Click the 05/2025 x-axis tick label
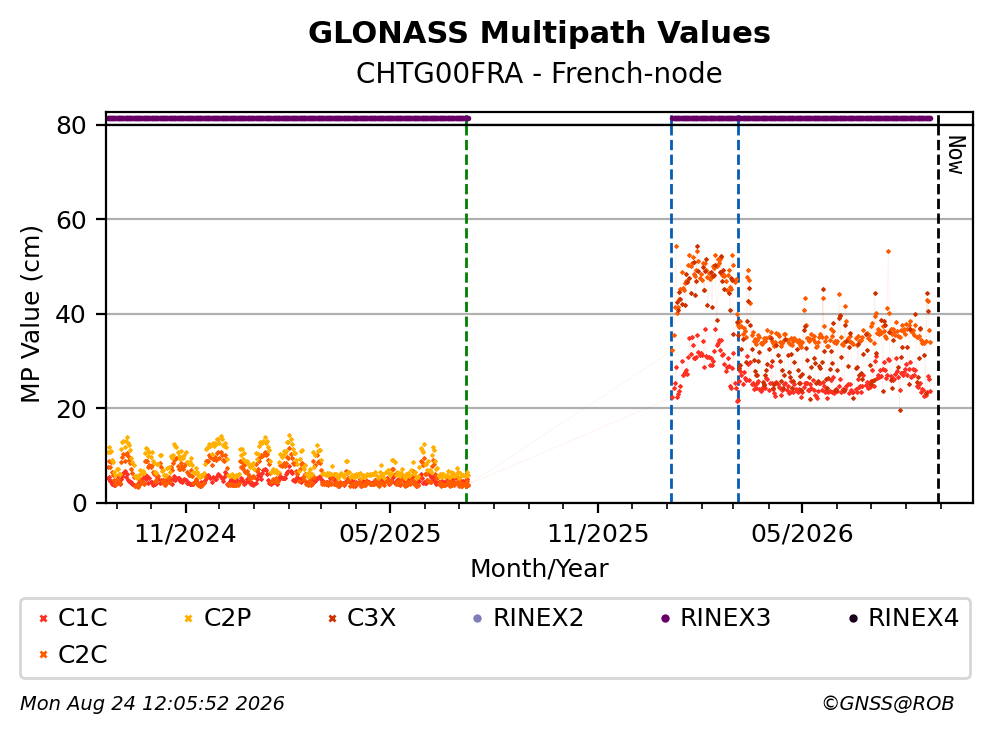This screenshot has width=993, height=734. [x=389, y=534]
